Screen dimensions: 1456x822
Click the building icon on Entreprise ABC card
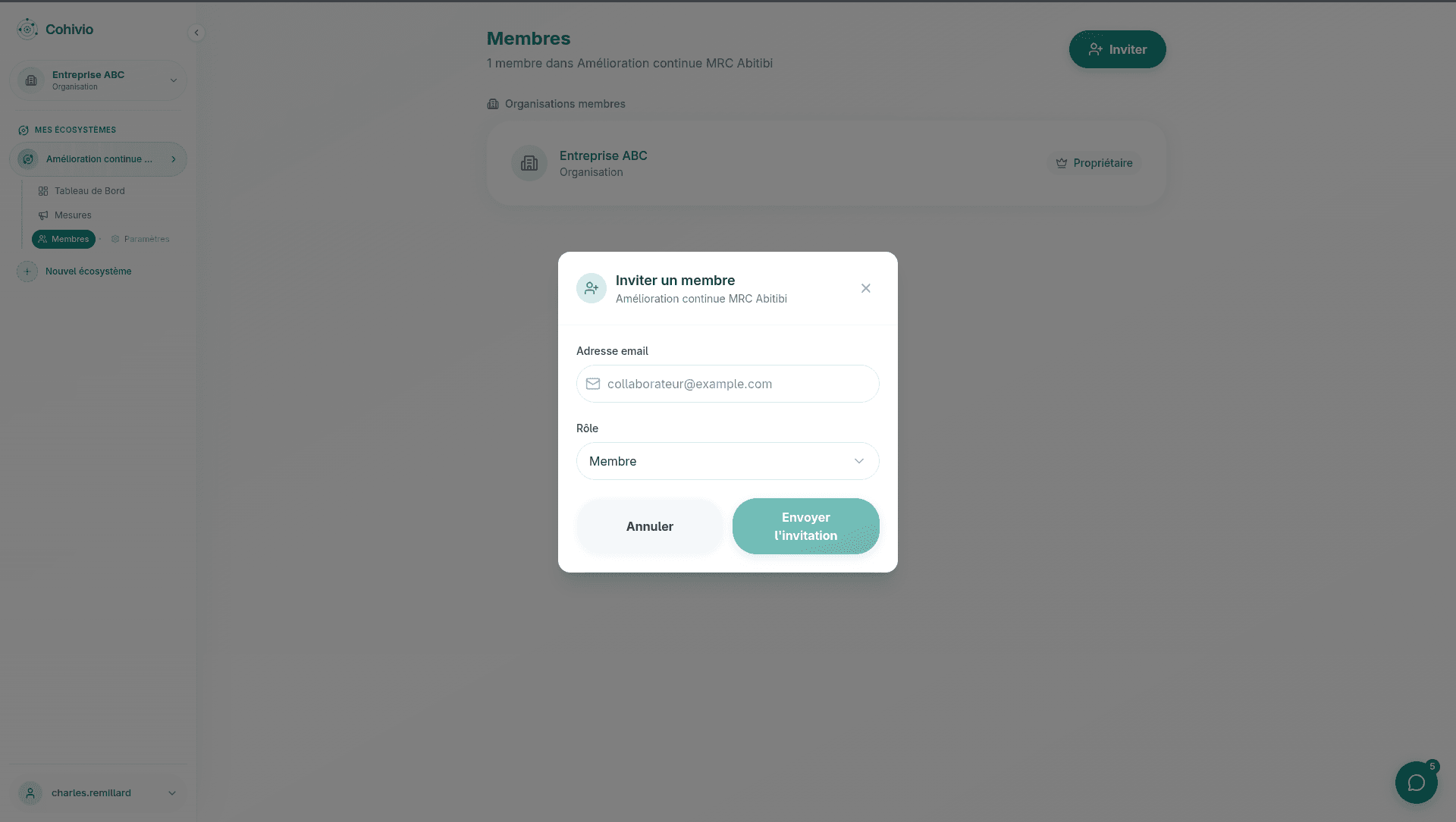coord(529,163)
